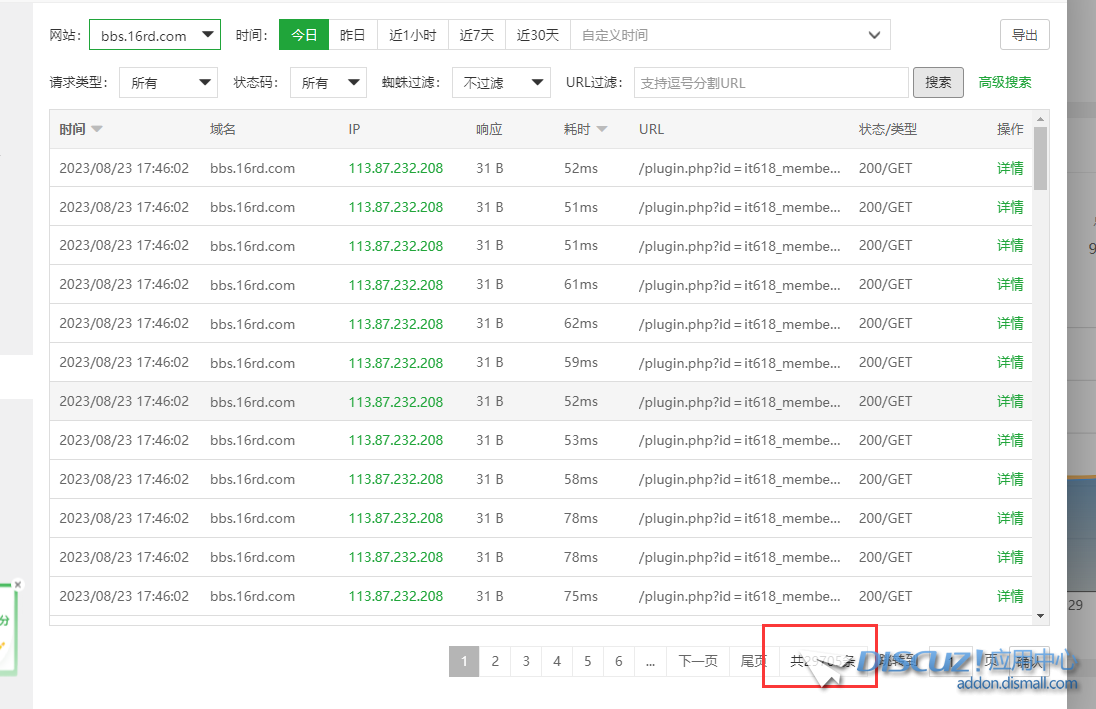The height and width of the screenshot is (709, 1096).
Task: Click inside the URL过滤 filter input field
Action: [770, 82]
